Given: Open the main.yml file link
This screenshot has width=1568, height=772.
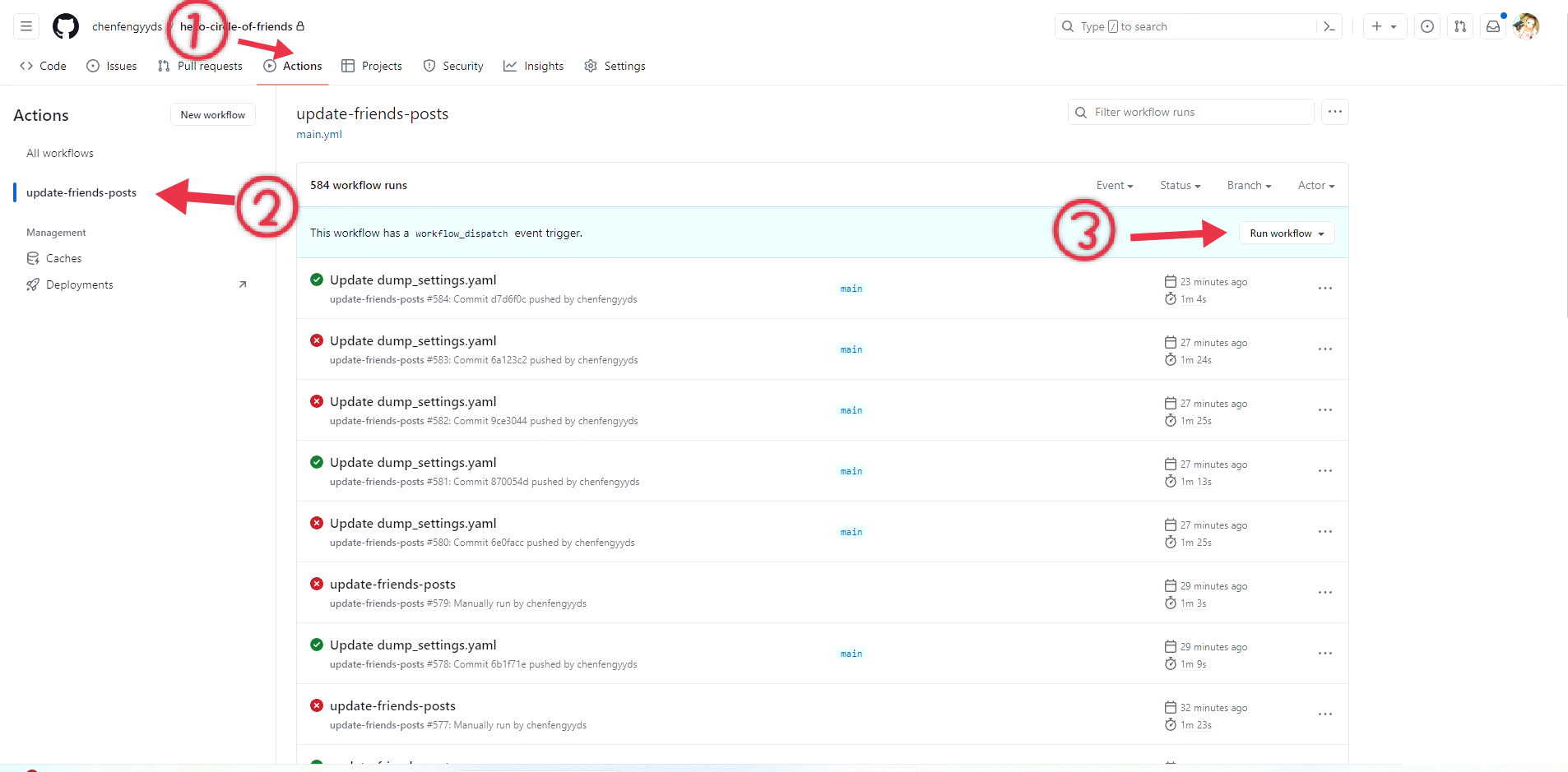Looking at the screenshot, I should [x=319, y=135].
